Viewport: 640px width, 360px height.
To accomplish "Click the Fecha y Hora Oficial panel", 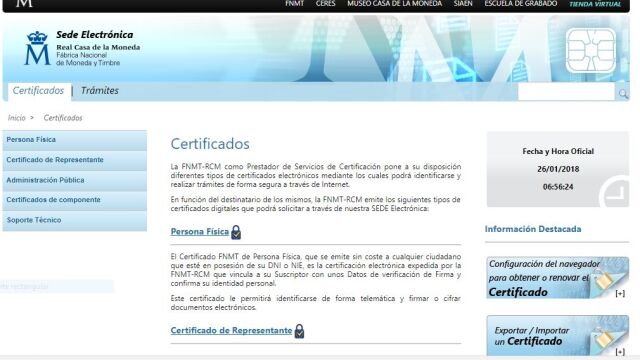I will point(558,169).
